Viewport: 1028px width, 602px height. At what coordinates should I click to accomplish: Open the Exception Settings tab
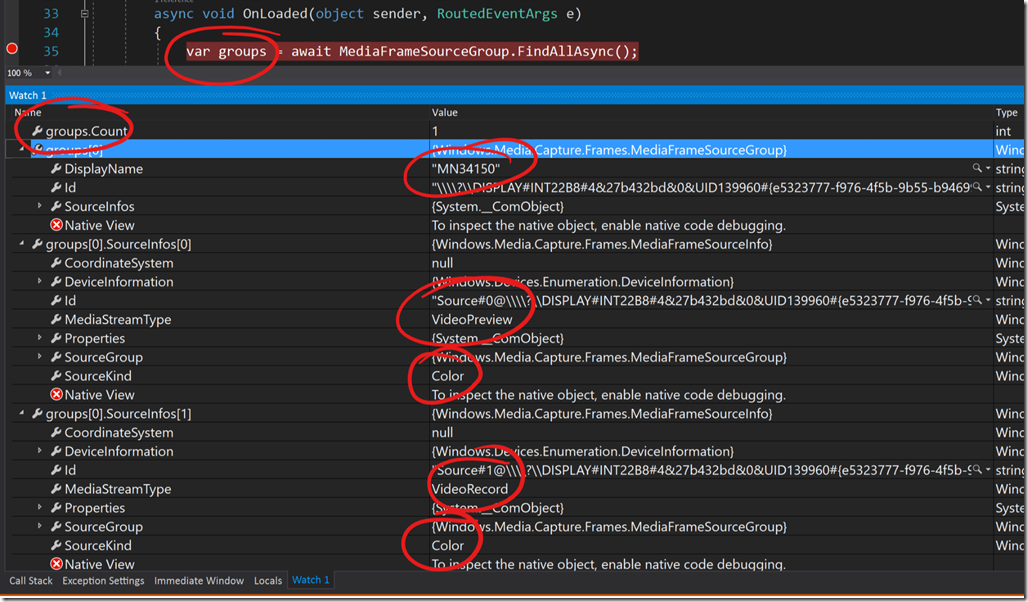(103, 580)
